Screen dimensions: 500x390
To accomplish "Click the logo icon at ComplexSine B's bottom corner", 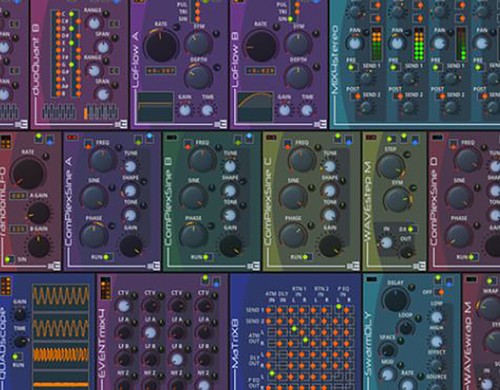I will coord(254,266).
